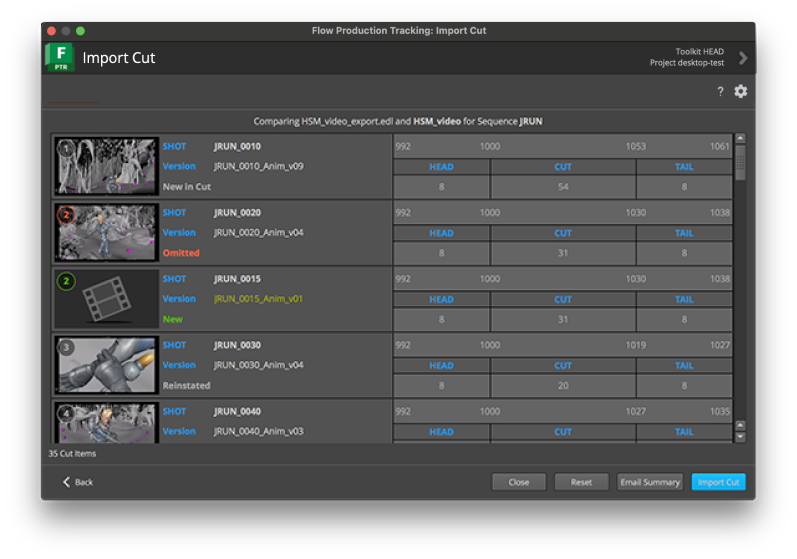
Task: Click the macOS green zoom window button
Action: click(x=80, y=31)
